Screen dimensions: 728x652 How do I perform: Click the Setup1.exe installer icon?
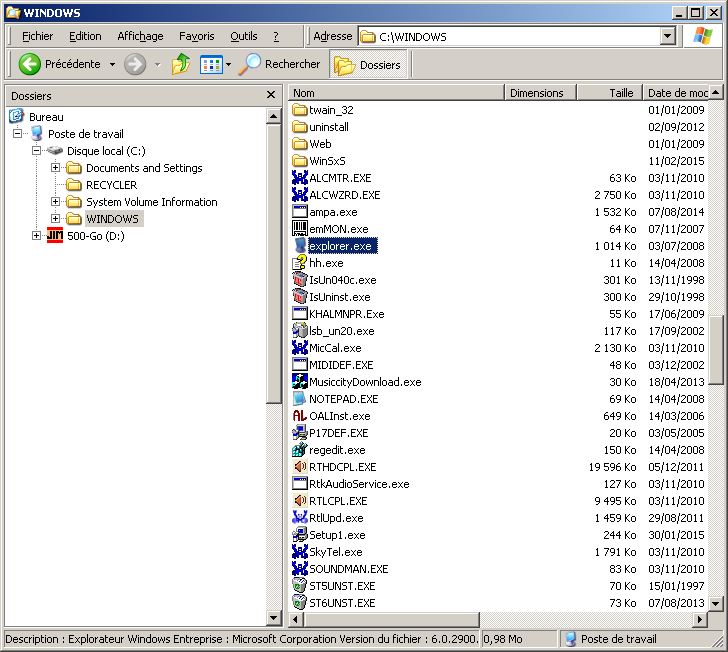tap(300, 535)
